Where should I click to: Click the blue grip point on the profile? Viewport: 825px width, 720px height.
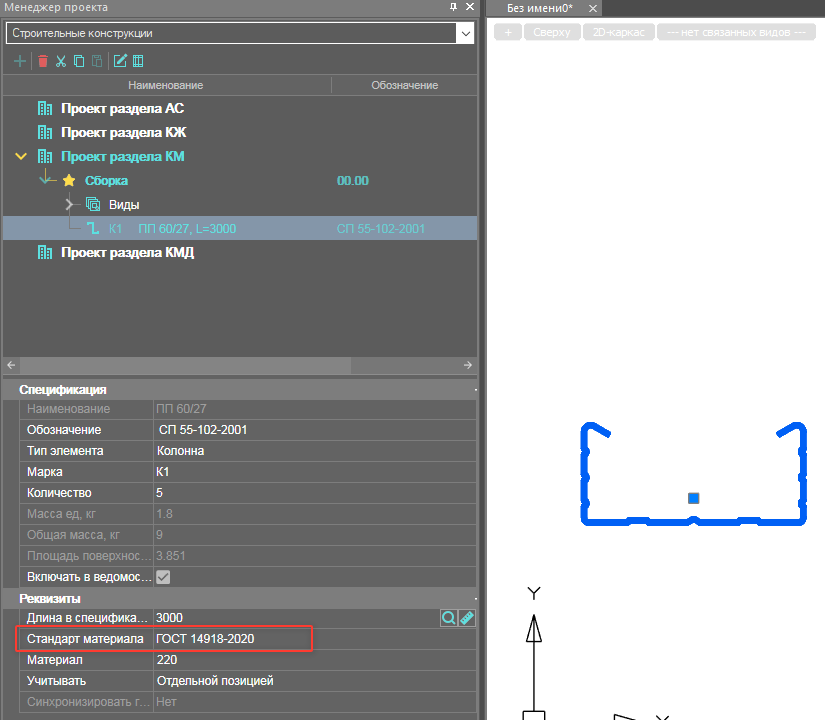(x=693, y=498)
